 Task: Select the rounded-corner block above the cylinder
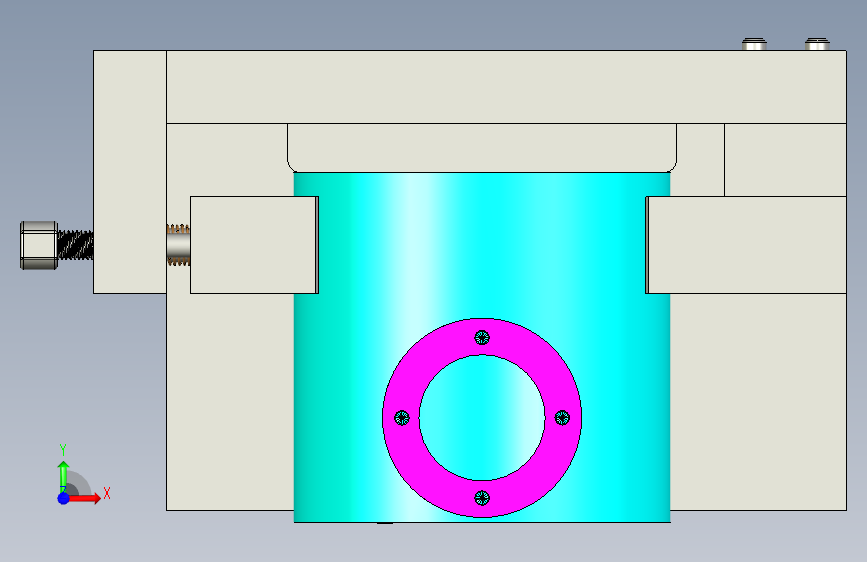click(x=482, y=148)
